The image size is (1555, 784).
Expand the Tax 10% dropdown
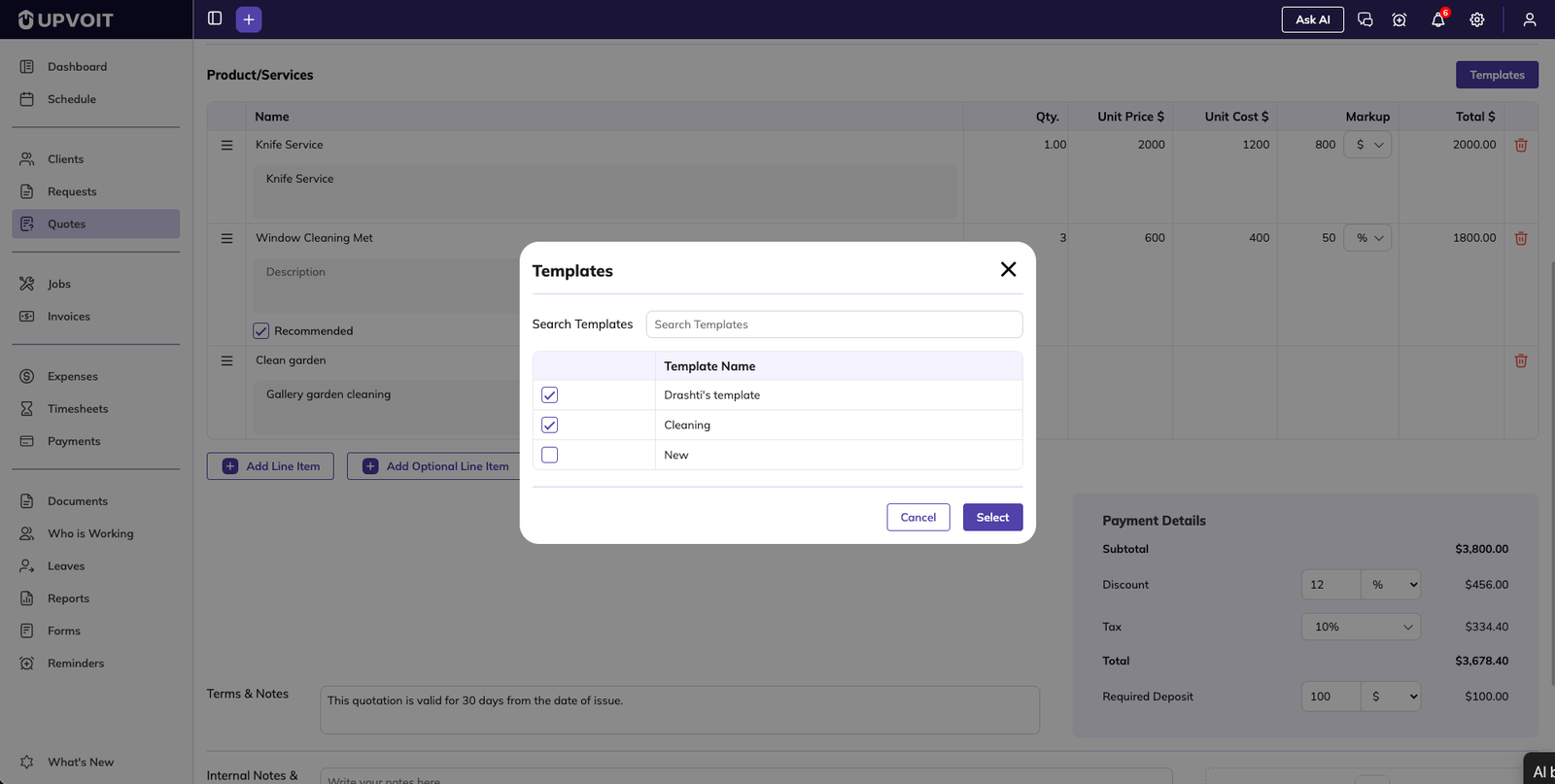[x=1361, y=627]
